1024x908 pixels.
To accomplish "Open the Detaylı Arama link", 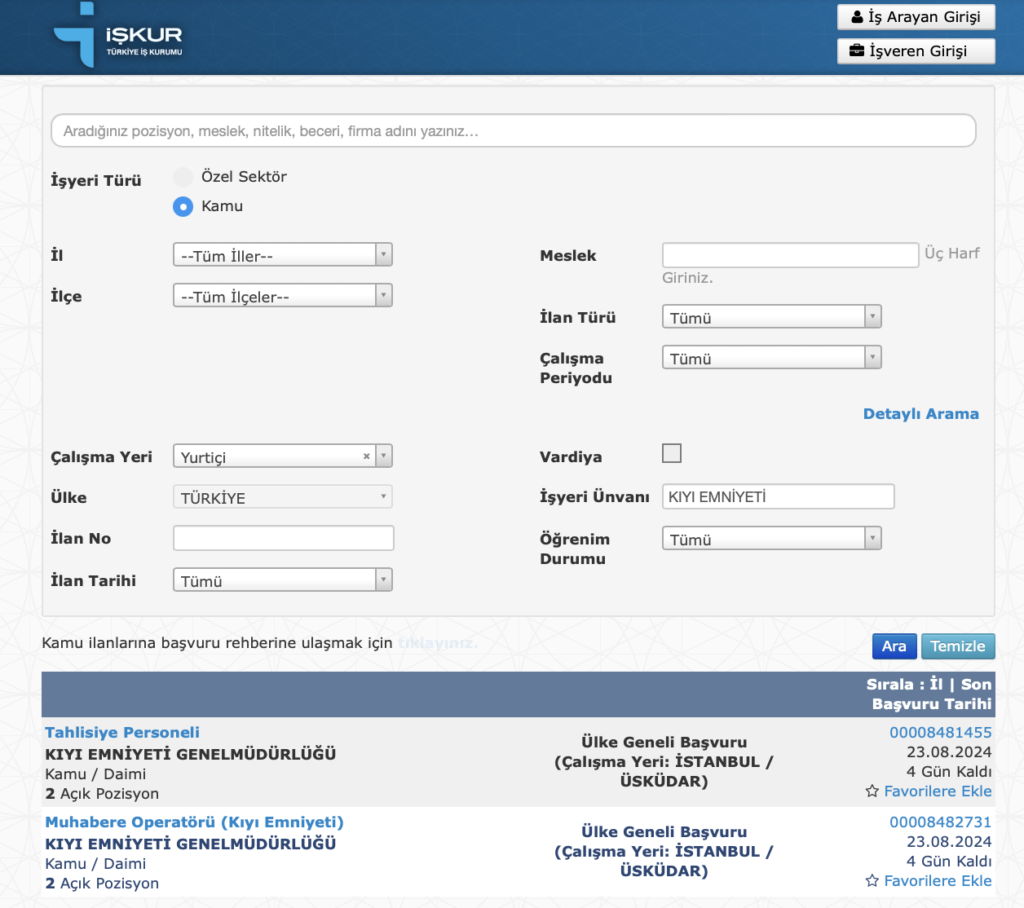I will [921, 413].
